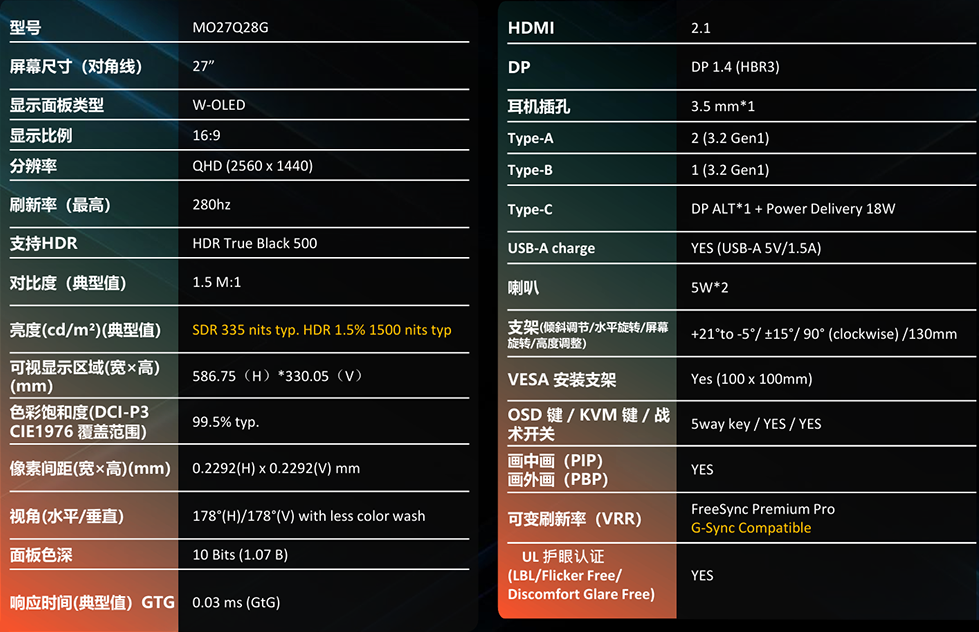Click the 99.5% typ. color gamut value
979x632 pixels.
click(225, 422)
